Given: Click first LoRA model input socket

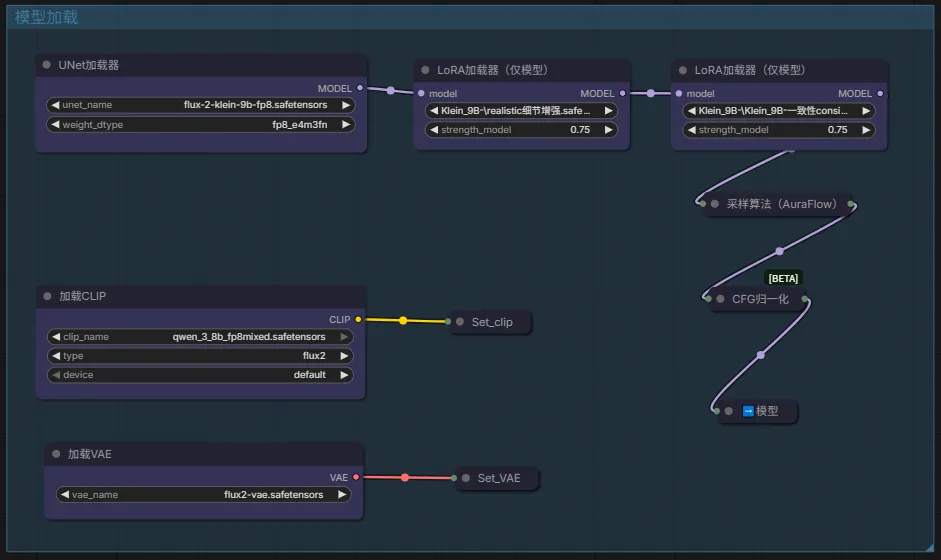Looking at the screenshot, I should 421,94.
